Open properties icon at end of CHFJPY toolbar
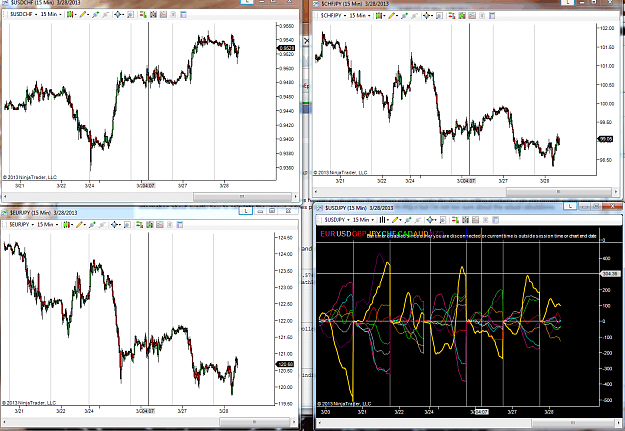Screen dimensions: 625x431 tap(492, 16)
